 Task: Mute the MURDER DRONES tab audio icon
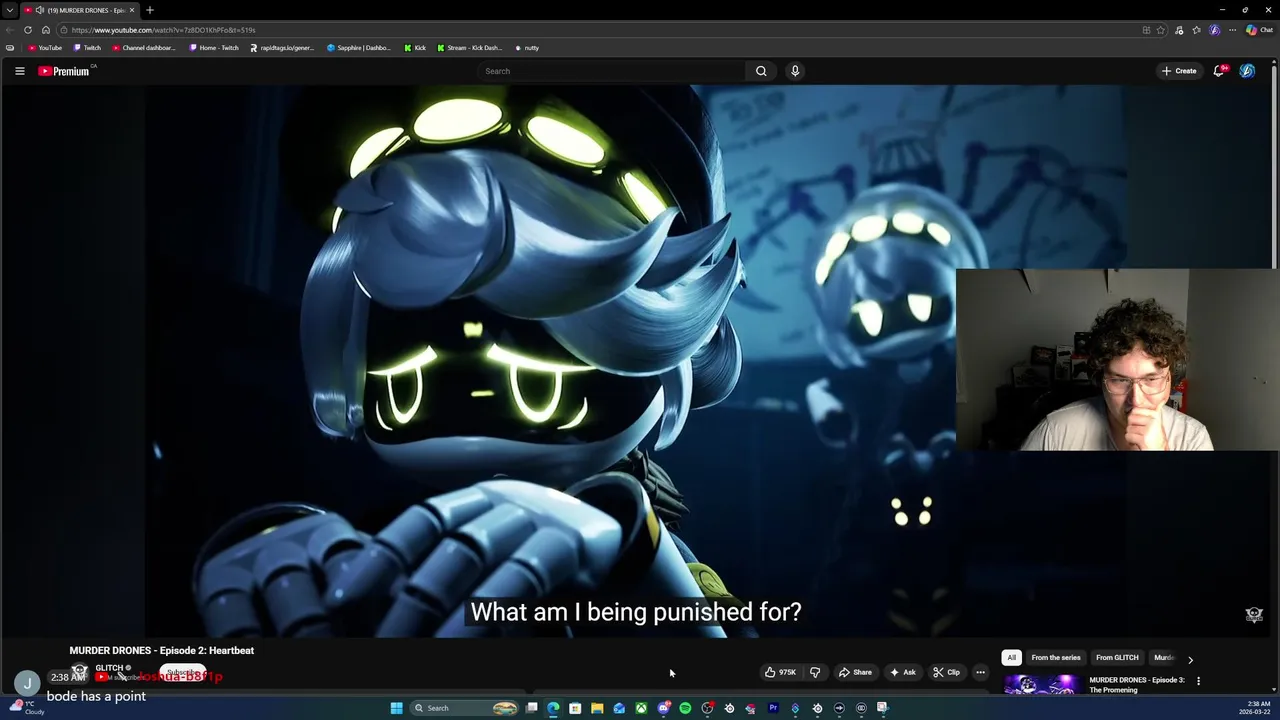[x=40, y=10]
